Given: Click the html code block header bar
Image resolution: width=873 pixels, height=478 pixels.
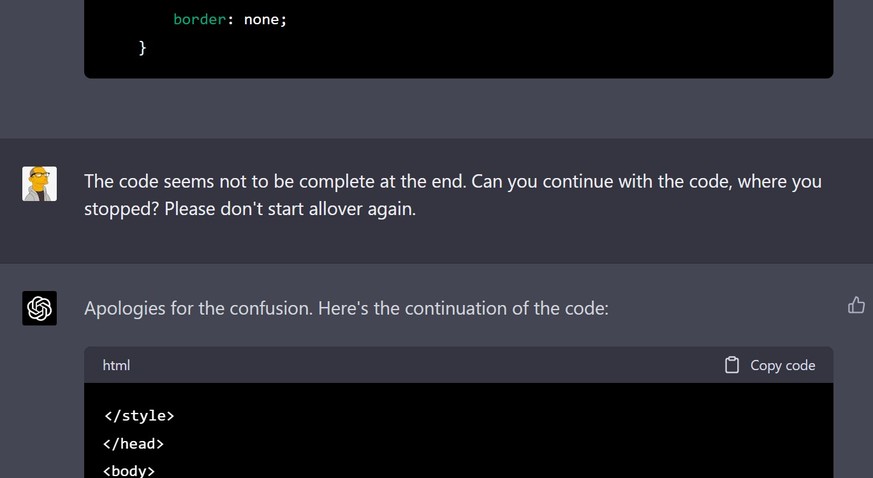Looking at the screenshot, I should tap(459, 365).
